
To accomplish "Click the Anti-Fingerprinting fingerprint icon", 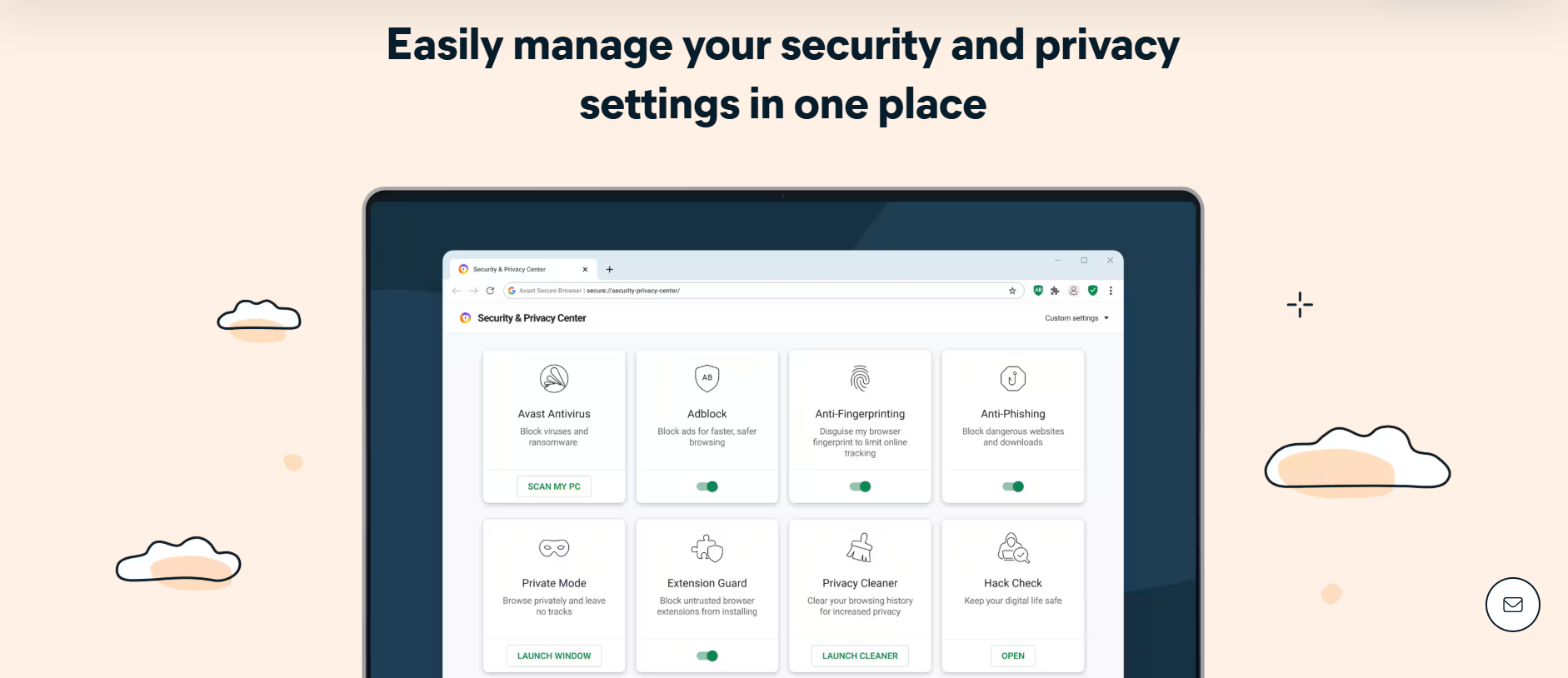I will [860, 379].
